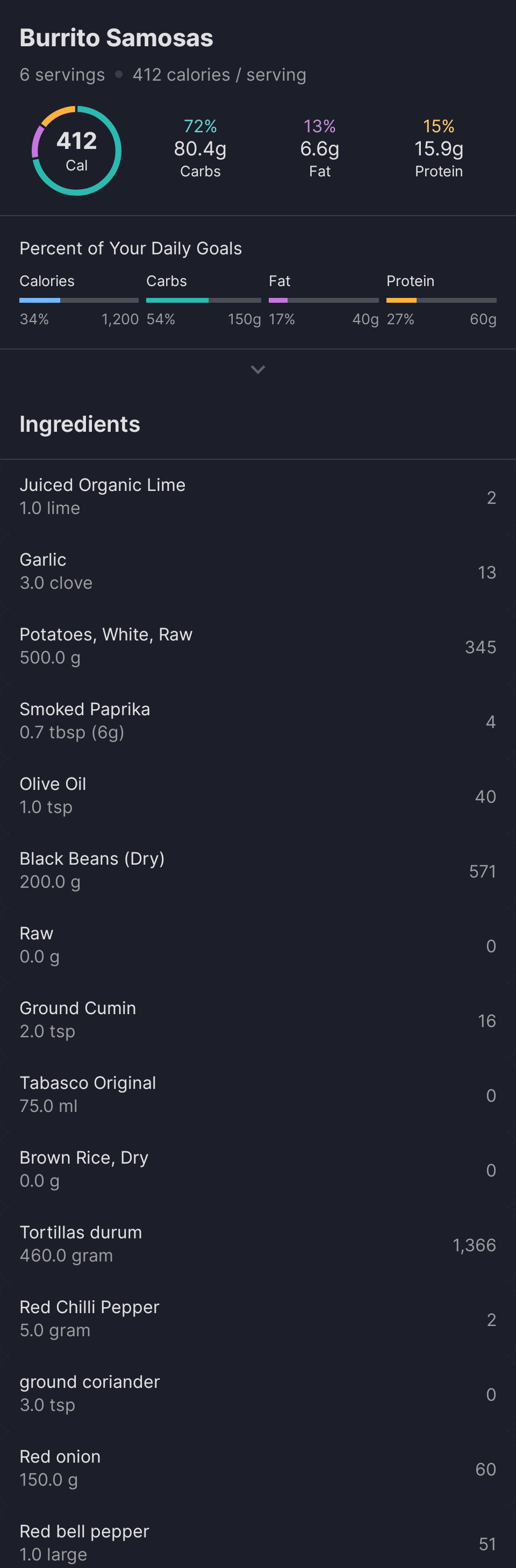
Task: Click the Carbs daily goal progress bar
Action: point(203,300)
